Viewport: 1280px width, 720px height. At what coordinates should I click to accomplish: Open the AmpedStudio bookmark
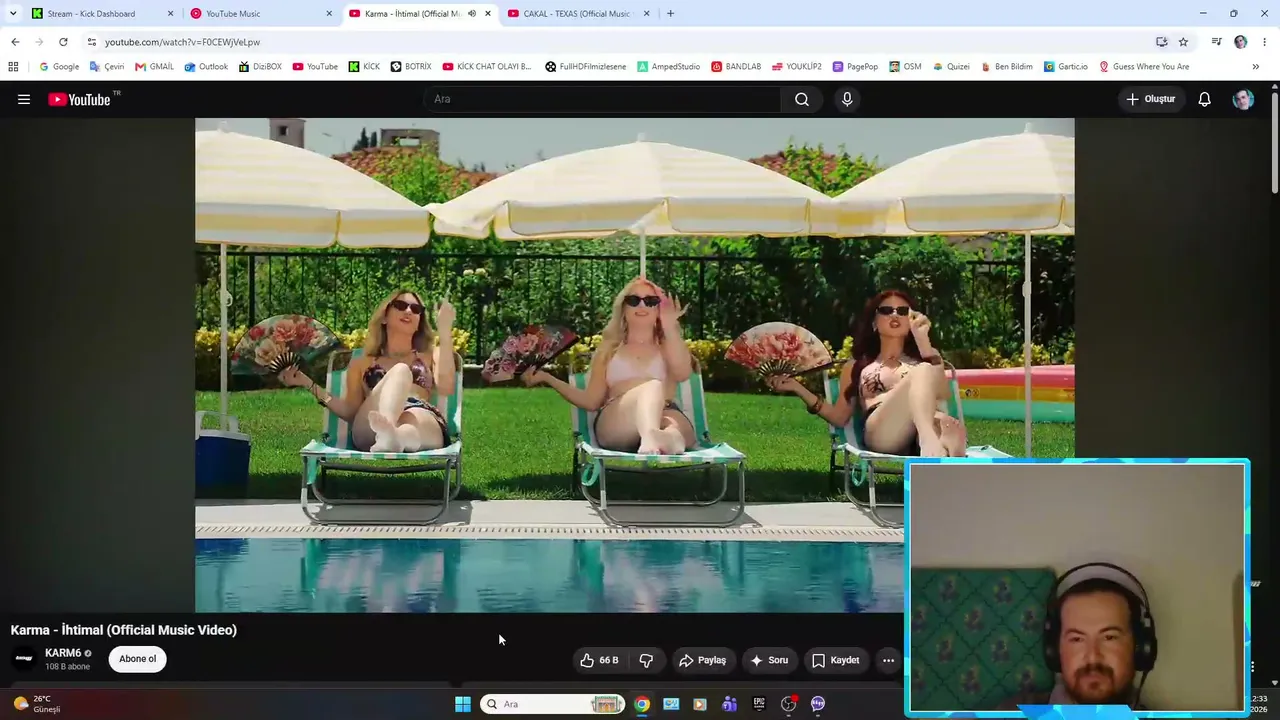pos(668,67)
